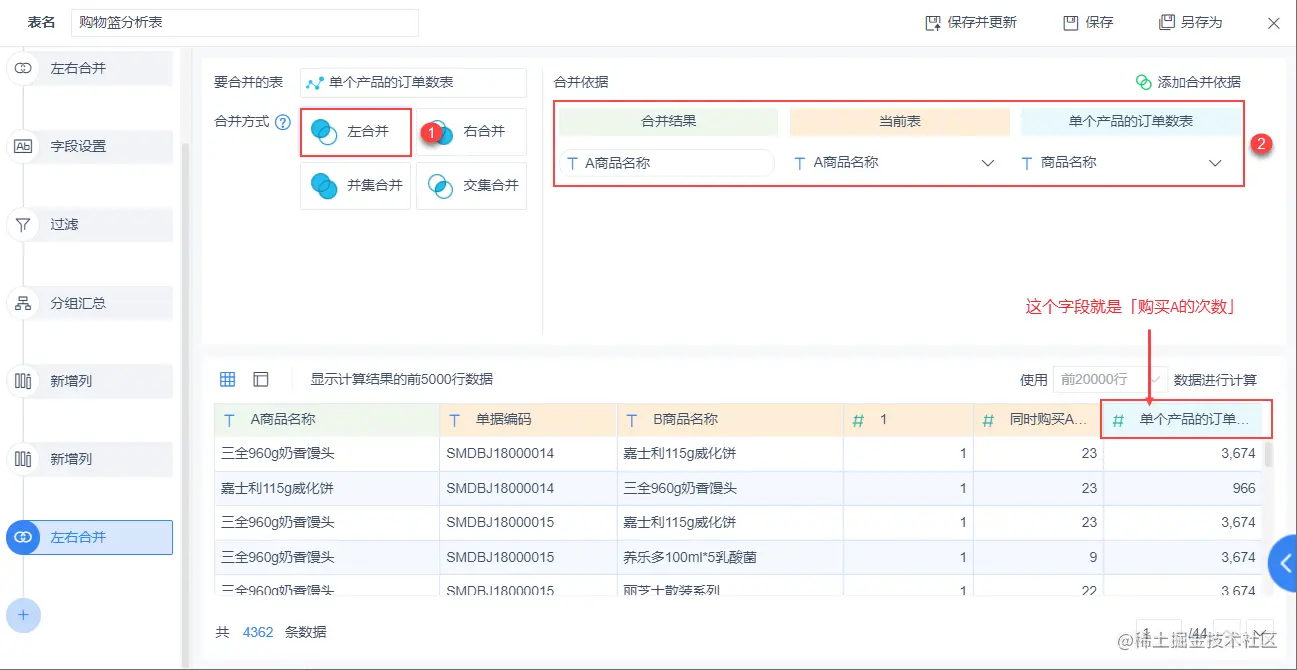Switch to grid table view
1297x670 pixels.
point(227,379)
